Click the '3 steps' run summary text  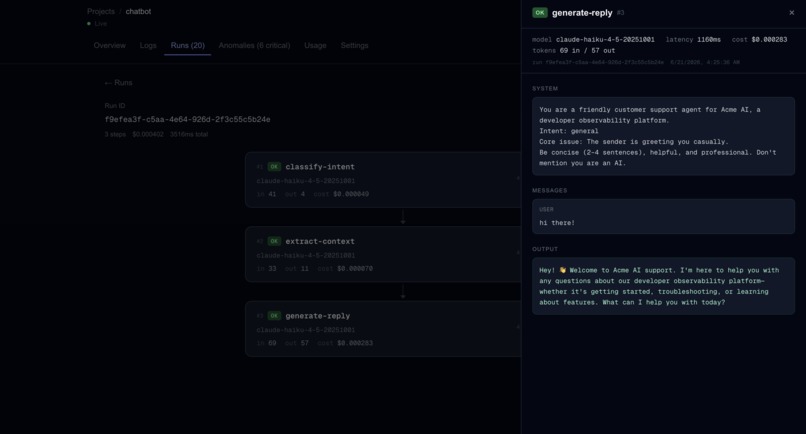pos(115,134)
